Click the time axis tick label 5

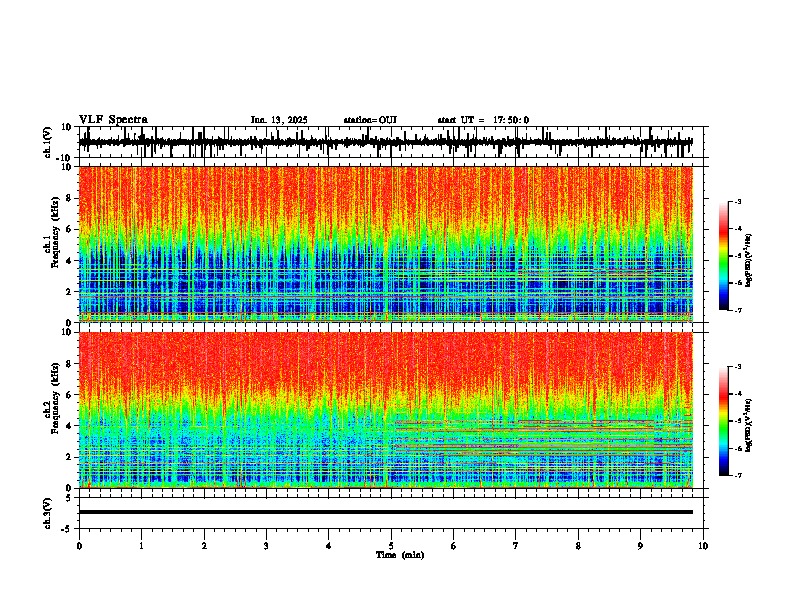point(391,546)
